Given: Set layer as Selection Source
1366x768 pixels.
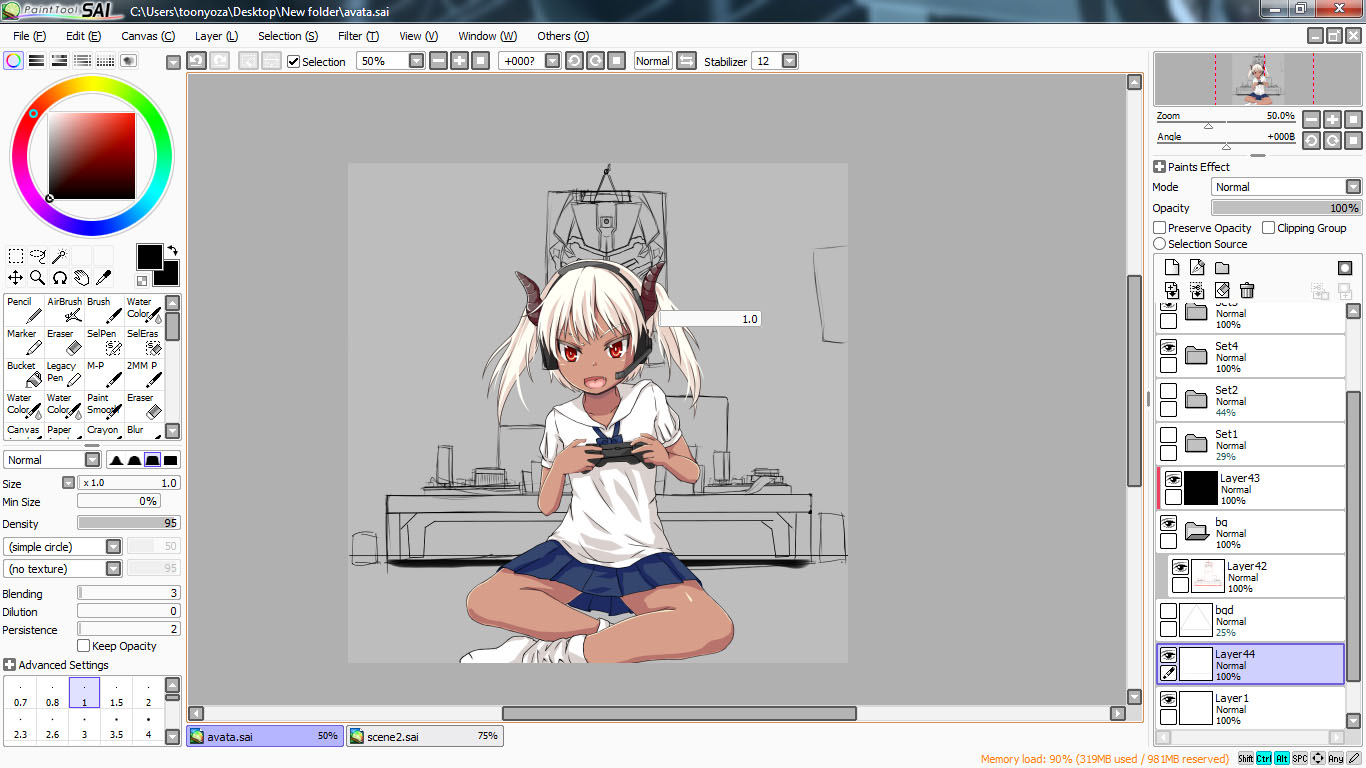Looking at the screenshot, I should [1159, 244].
